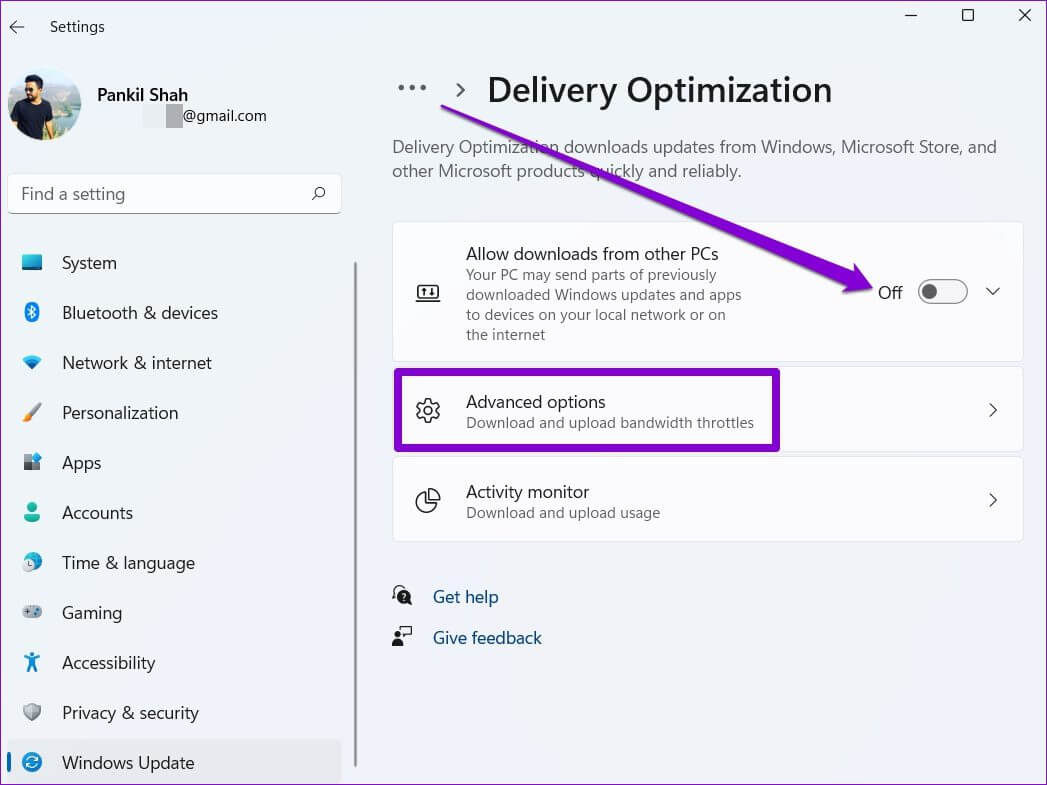This screenshot has width=1047, height=785.
Task: Click the Bluetooth icon in sidebar
Action: click(x=32, y=312)
